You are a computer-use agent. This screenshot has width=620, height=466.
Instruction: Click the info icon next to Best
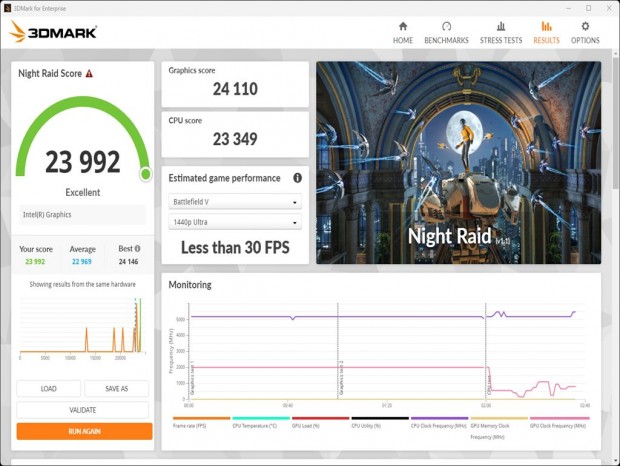tap(137, 249)
